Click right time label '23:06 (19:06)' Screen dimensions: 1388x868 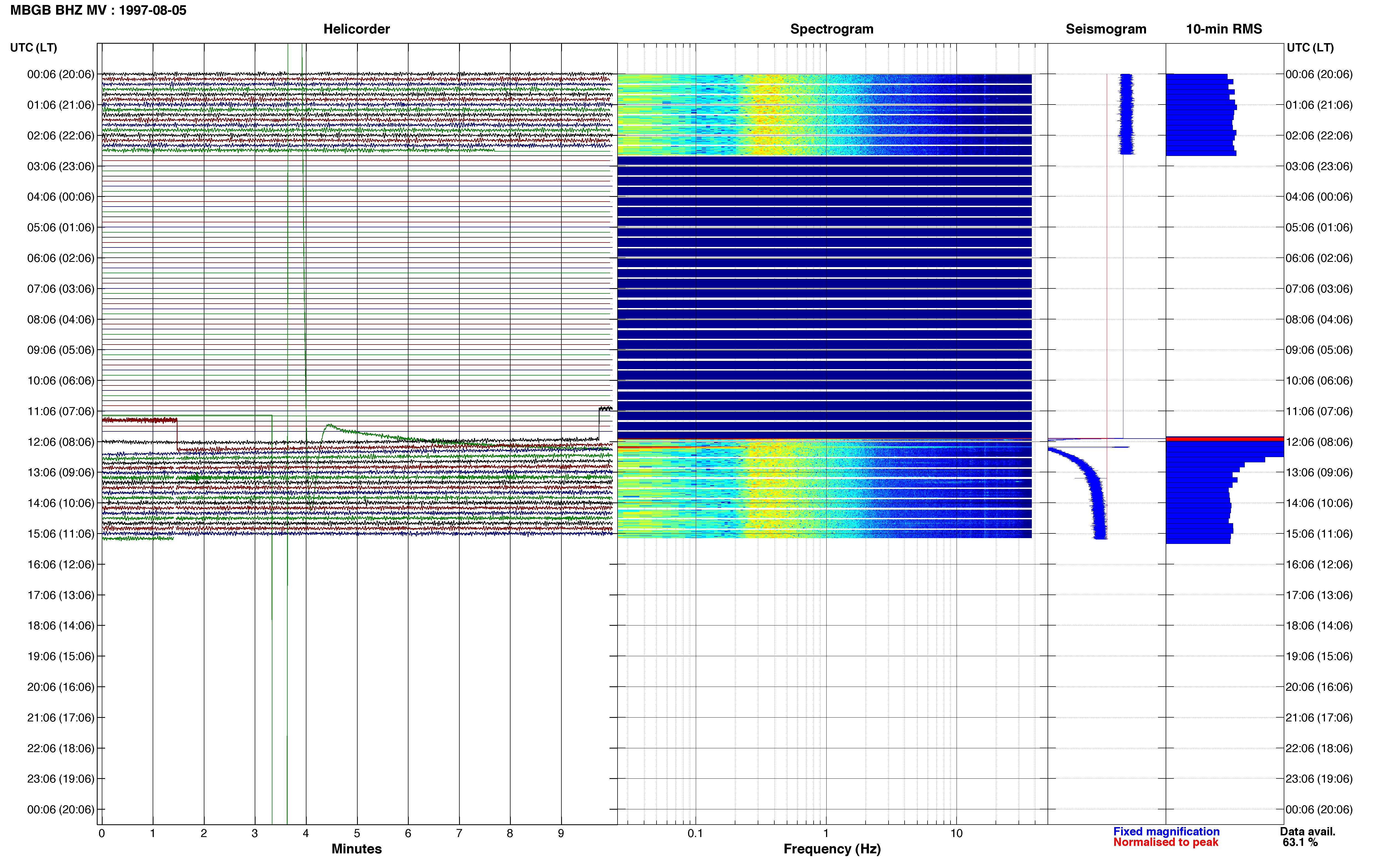[x=1319, y=779]
